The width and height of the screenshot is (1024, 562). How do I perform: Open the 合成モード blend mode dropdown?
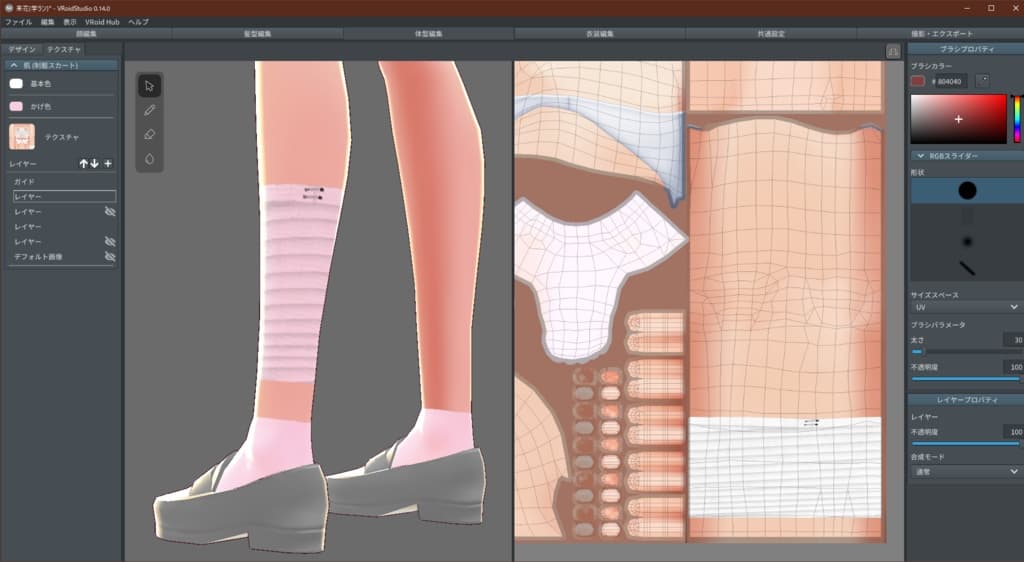pos(964,471)
